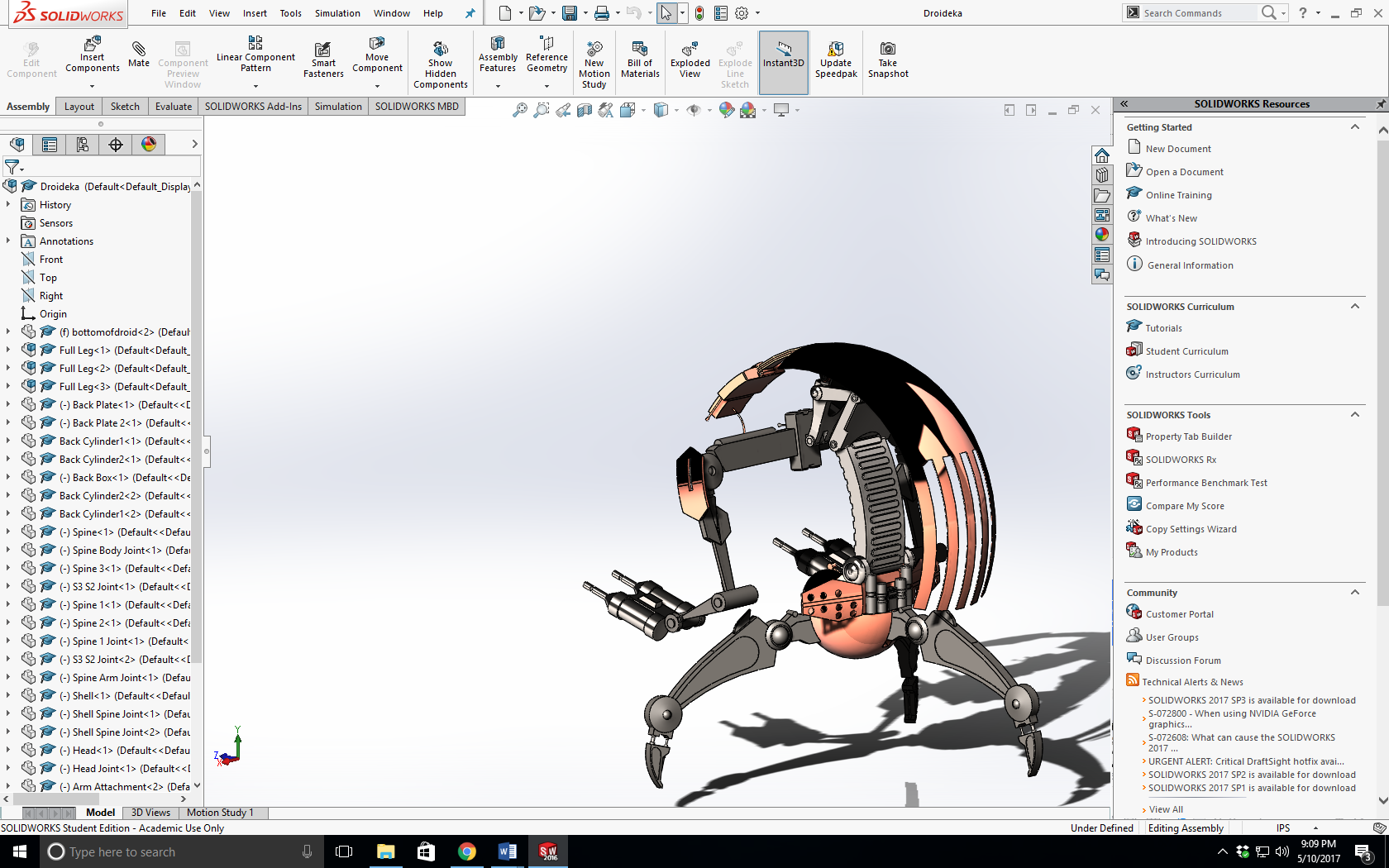Switch to the Sketch tab
Screen dimensions: 1389x868
pyautogui.click(x=125, y=107)
